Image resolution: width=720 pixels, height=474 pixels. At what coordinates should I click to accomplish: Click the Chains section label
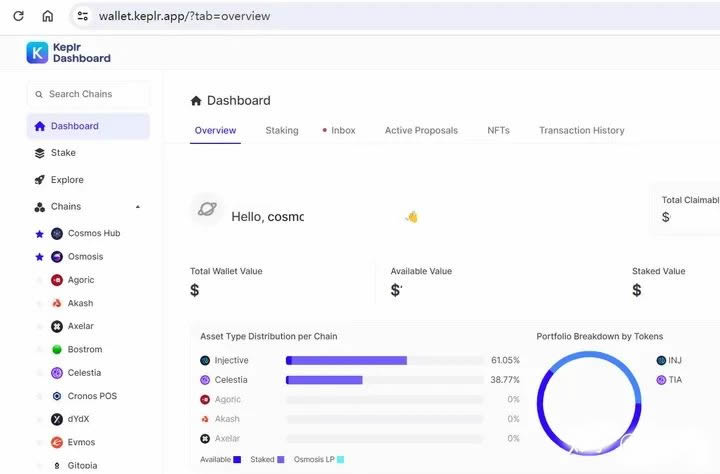(66, 207)
